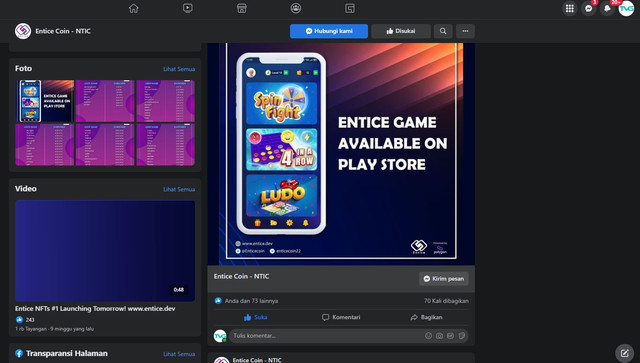640x363 pixels.
Task: Open top-right purple list photo thumbnail
Action: coord(165,101)
